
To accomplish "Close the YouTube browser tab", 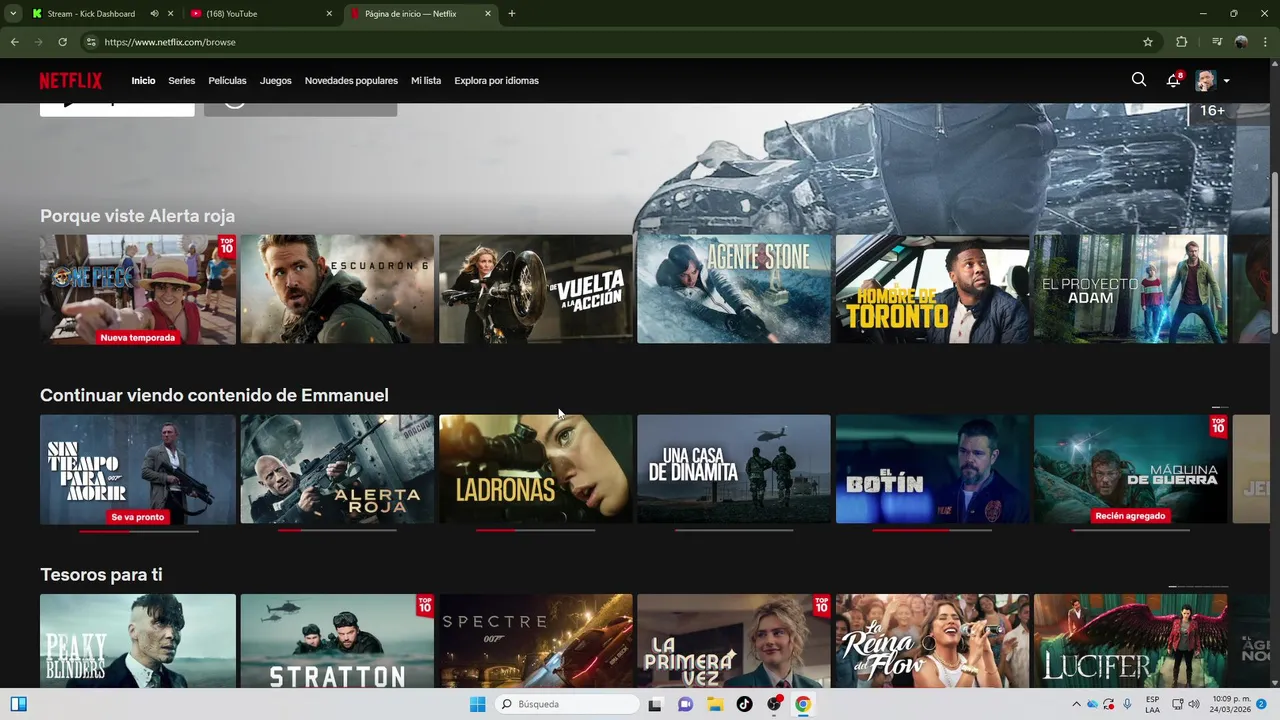I will pos(329,14).
